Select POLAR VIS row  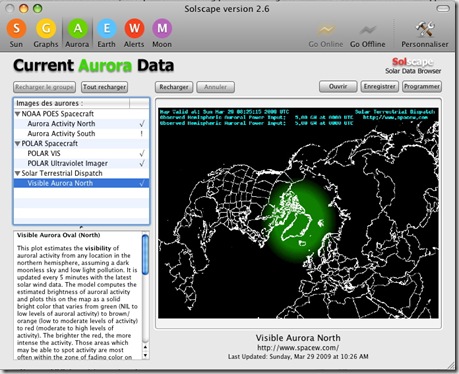pyautogui.click(x=81, y=154)
